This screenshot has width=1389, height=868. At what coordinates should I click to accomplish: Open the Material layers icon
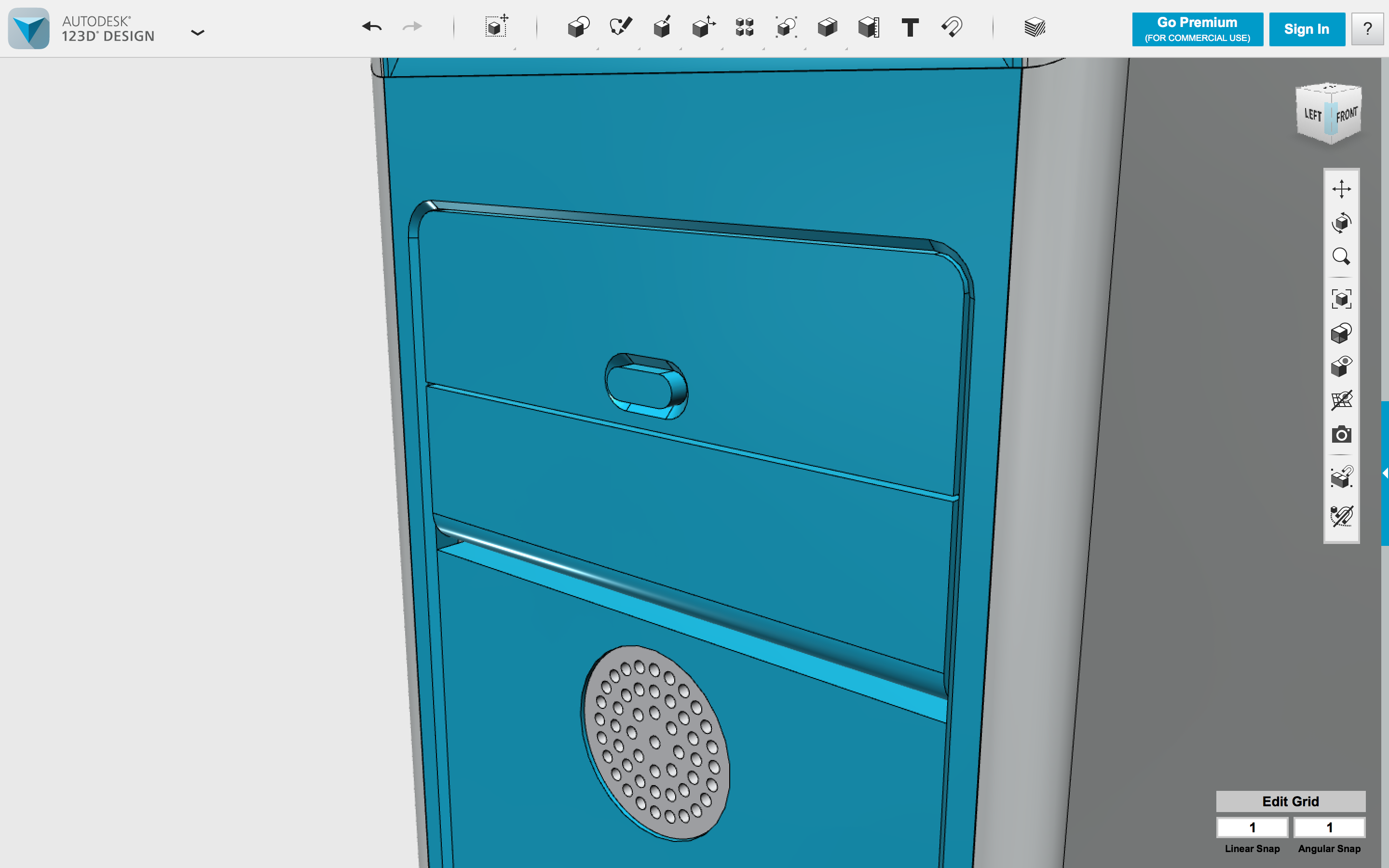pos(1035,27)
